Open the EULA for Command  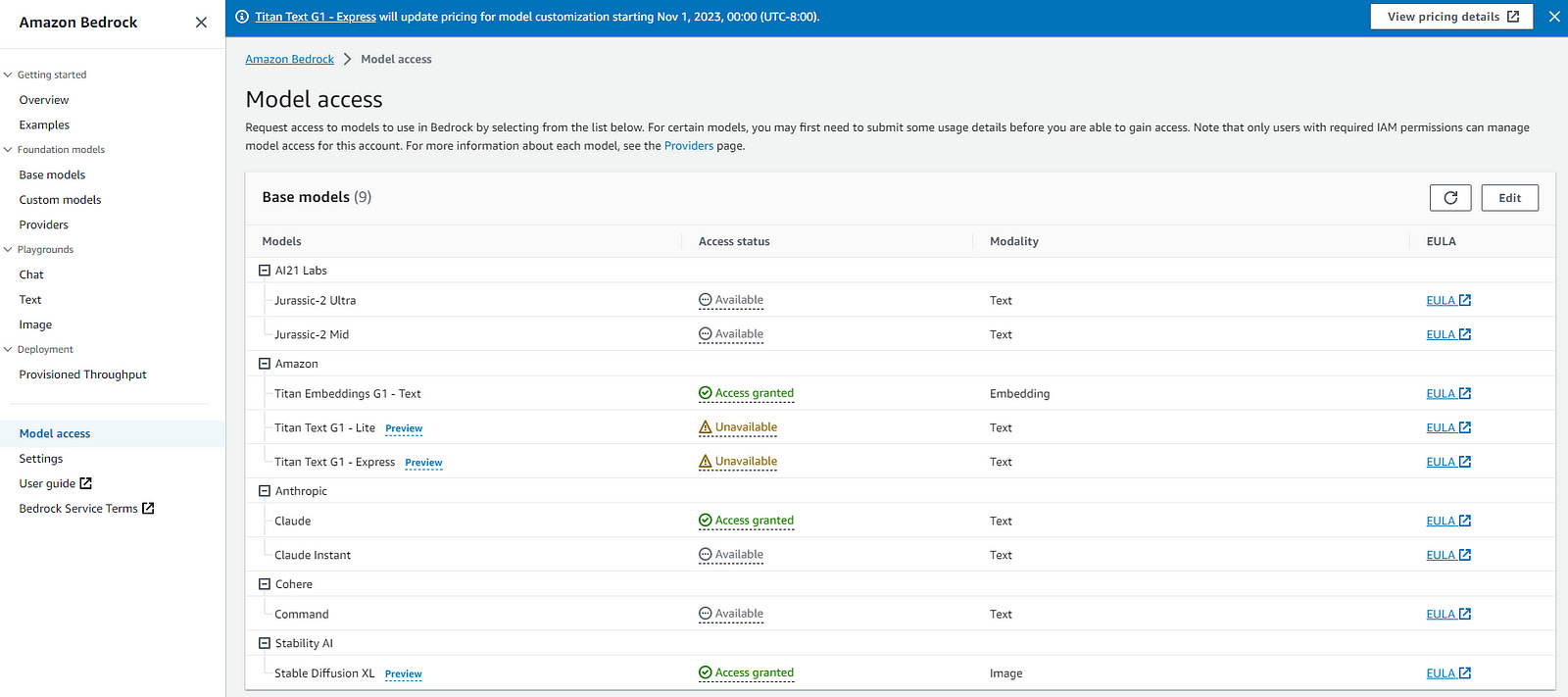click(x=1448, y=615)
